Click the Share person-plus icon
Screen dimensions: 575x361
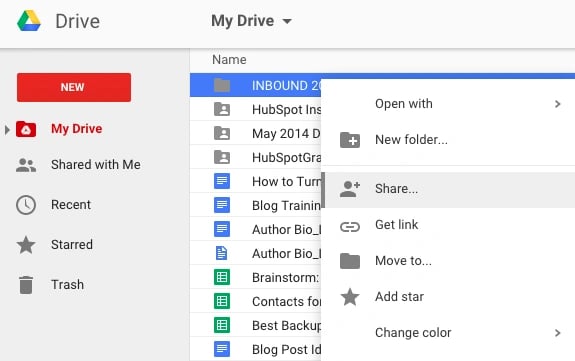click(x=350, y=189)
